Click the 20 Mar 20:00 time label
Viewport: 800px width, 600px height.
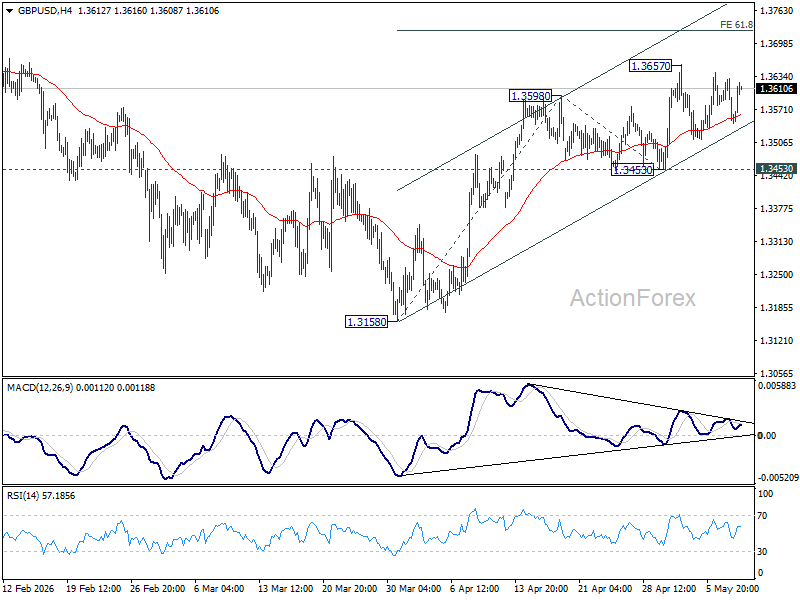point(350,589)
